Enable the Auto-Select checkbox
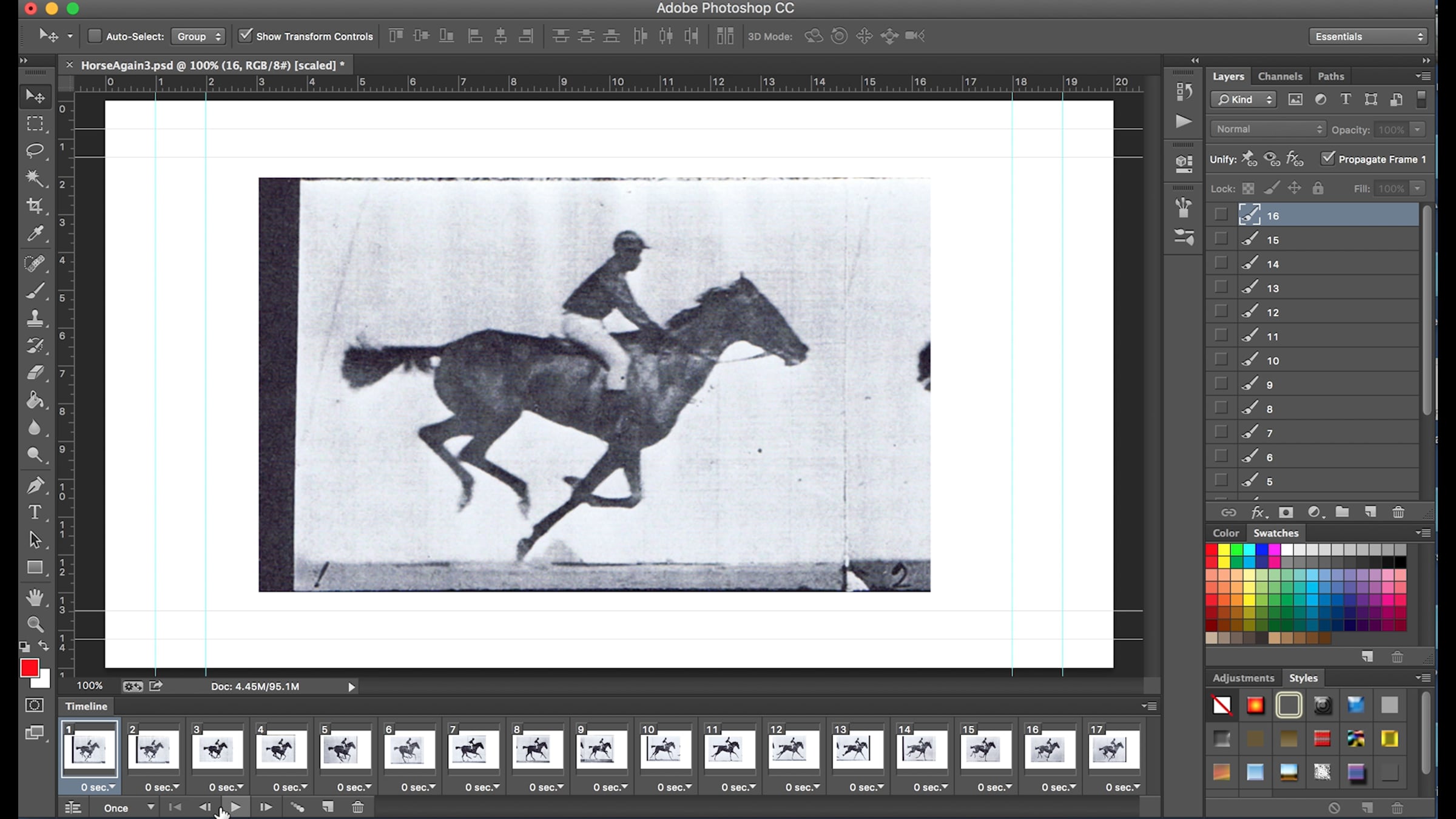Screen dimensions: 1456x819 [95, 36]
